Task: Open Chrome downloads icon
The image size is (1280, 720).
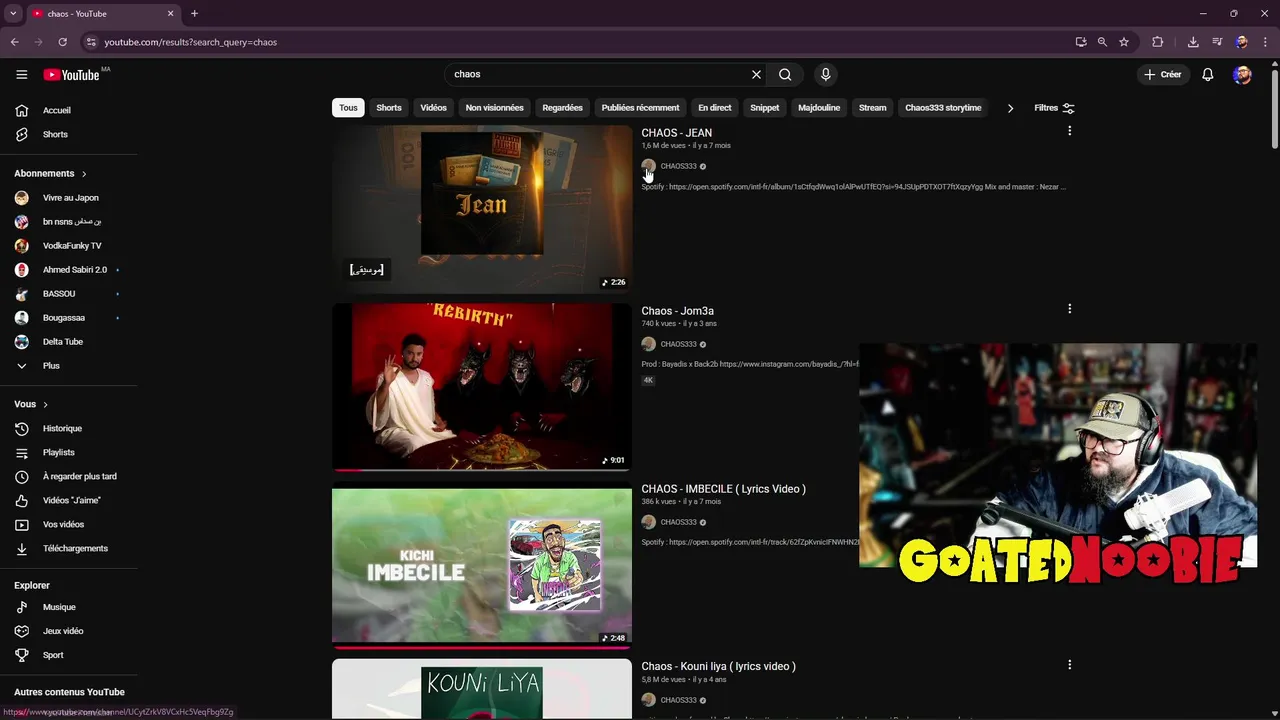Action: click(x=1193, y=42)
